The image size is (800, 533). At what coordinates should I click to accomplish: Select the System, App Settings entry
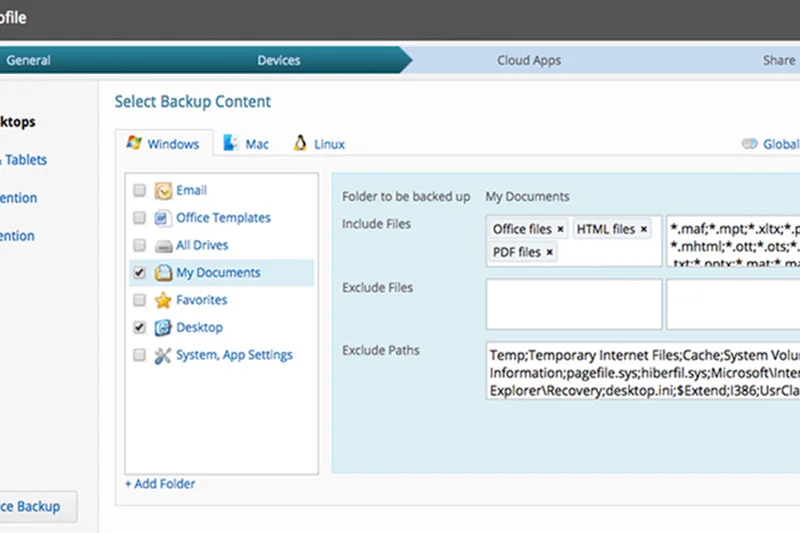(234, 355)
